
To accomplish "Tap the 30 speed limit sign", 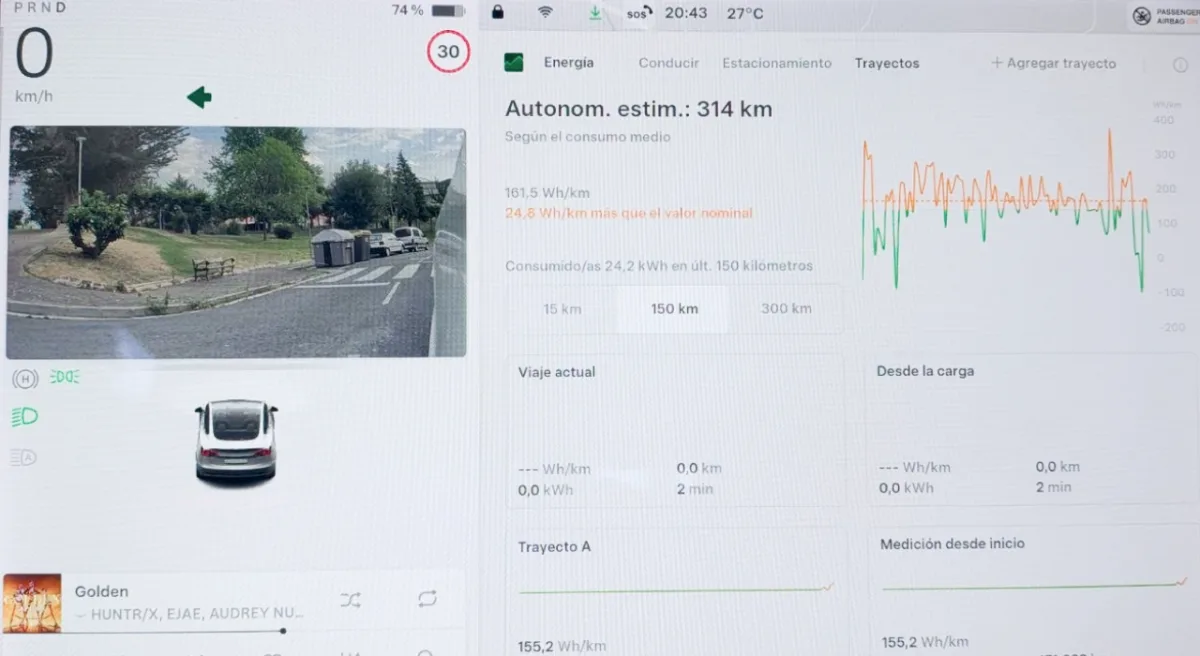I will pyautogui.click(x=449, y=52).
